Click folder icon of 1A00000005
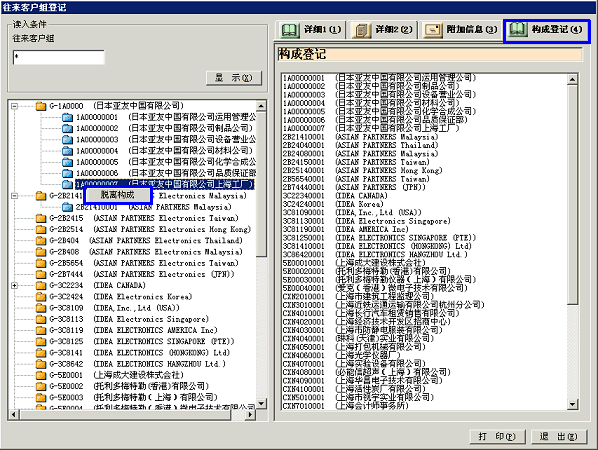This screenshot has width=598, height=450. [67, 162]
